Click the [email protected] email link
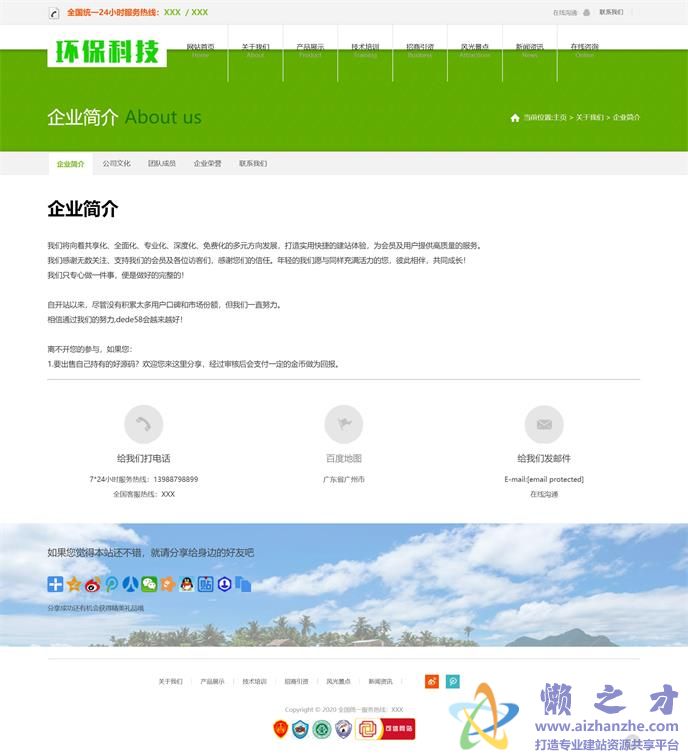This screenshot has width=688, height=755. (556, 480)
